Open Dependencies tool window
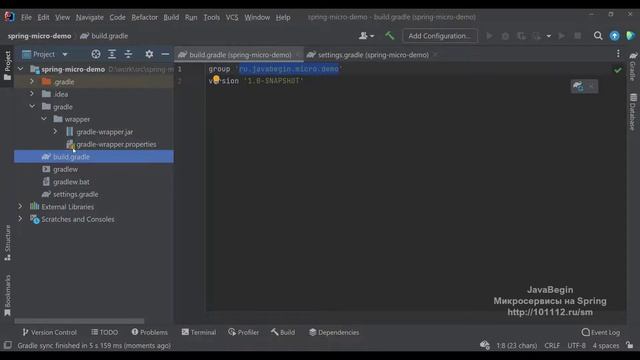640x360 pixels. tap(334, 332)
